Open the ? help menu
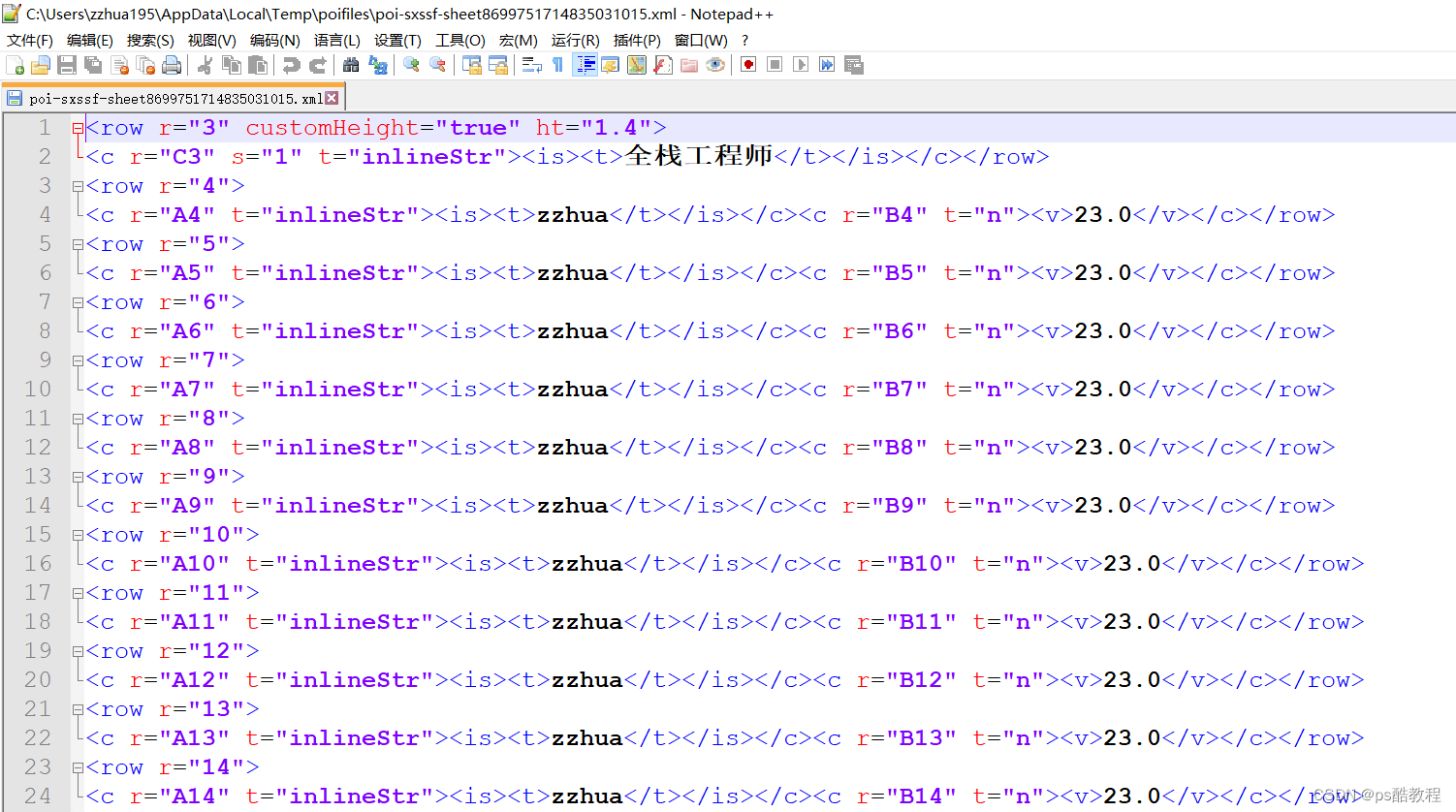 (x=745, y=40)
